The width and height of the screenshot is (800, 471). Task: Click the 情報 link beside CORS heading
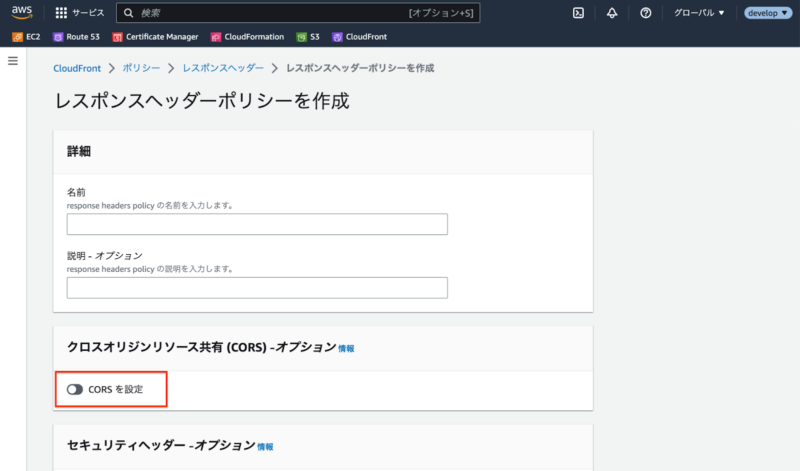click(x=346, y=348)
